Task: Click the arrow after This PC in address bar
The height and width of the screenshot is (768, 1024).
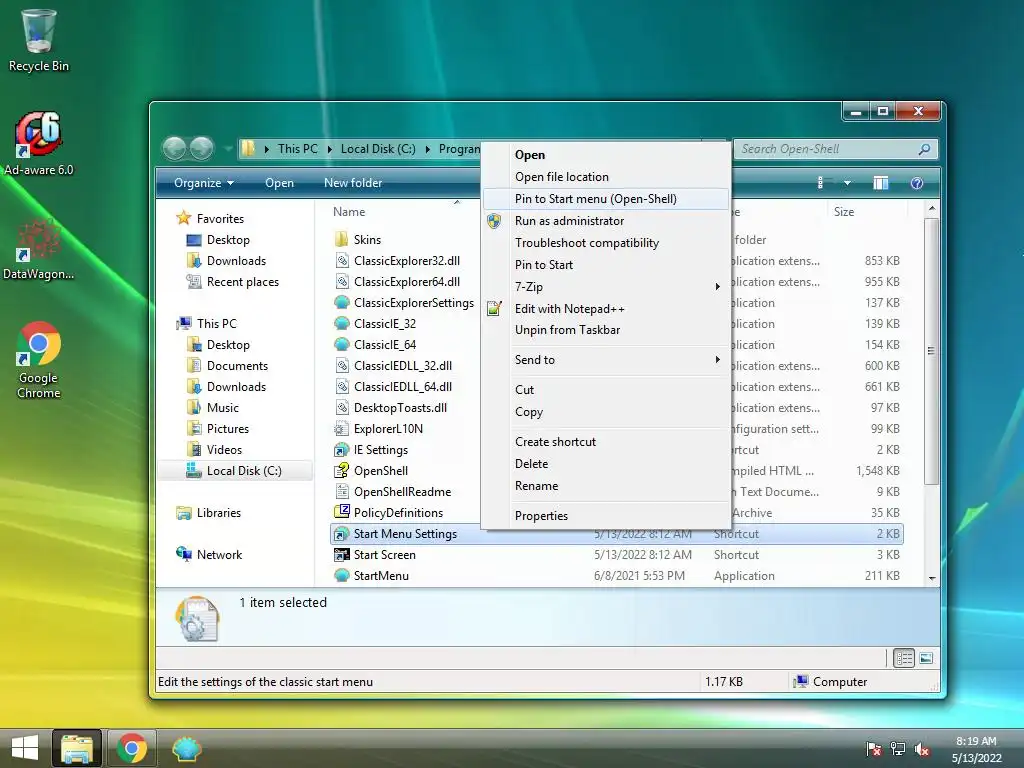Action: [x=330, y=149]
